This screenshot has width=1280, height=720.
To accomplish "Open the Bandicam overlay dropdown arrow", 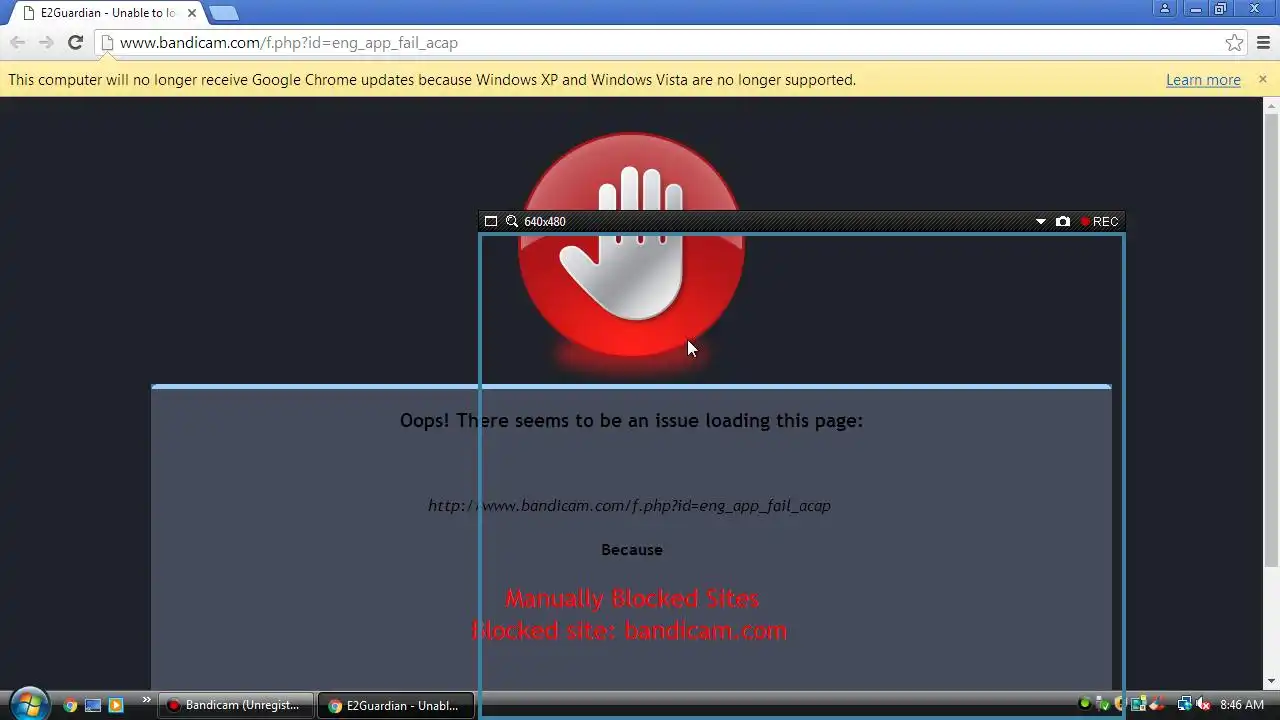I will point(1041,222).
